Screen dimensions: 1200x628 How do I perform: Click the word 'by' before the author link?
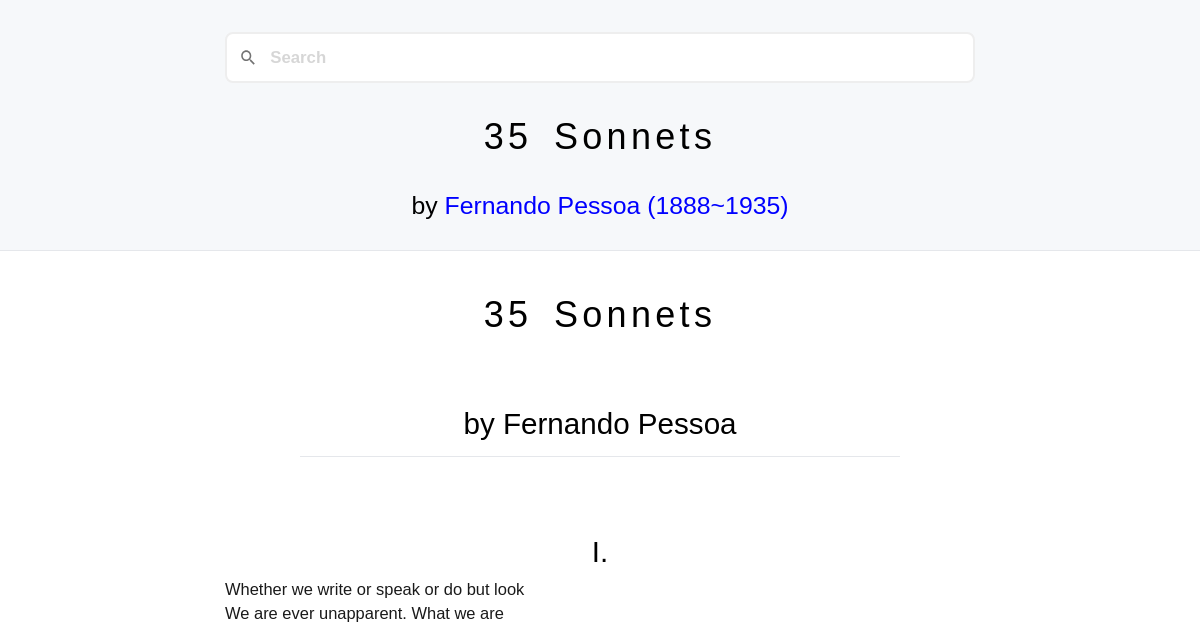tap(426, 206)
